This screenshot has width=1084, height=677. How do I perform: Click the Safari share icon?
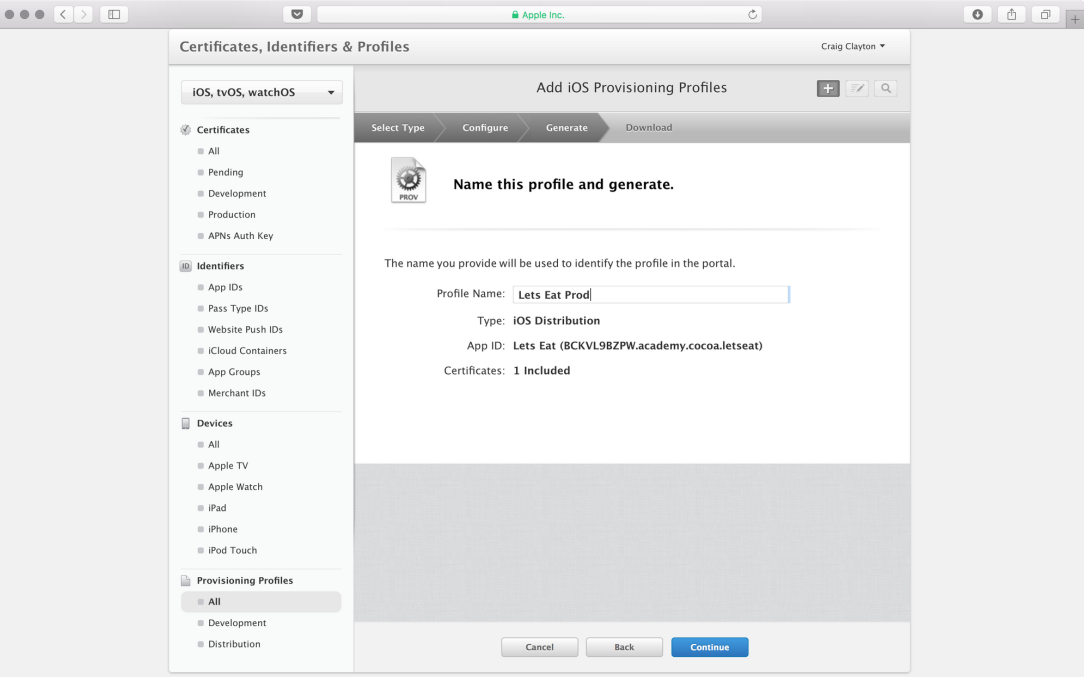(1011, 15)
